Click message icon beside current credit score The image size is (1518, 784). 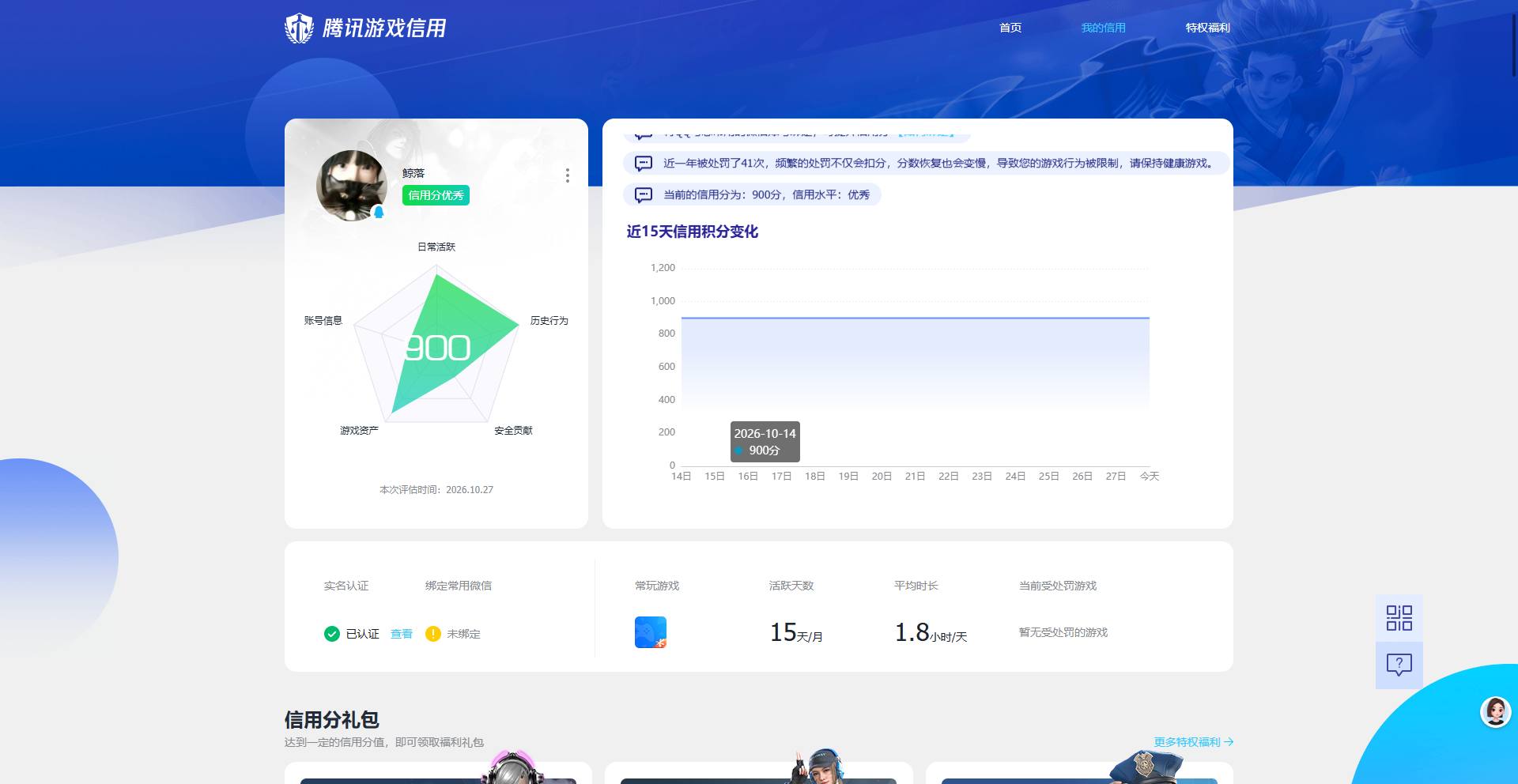tap(644, 195)
